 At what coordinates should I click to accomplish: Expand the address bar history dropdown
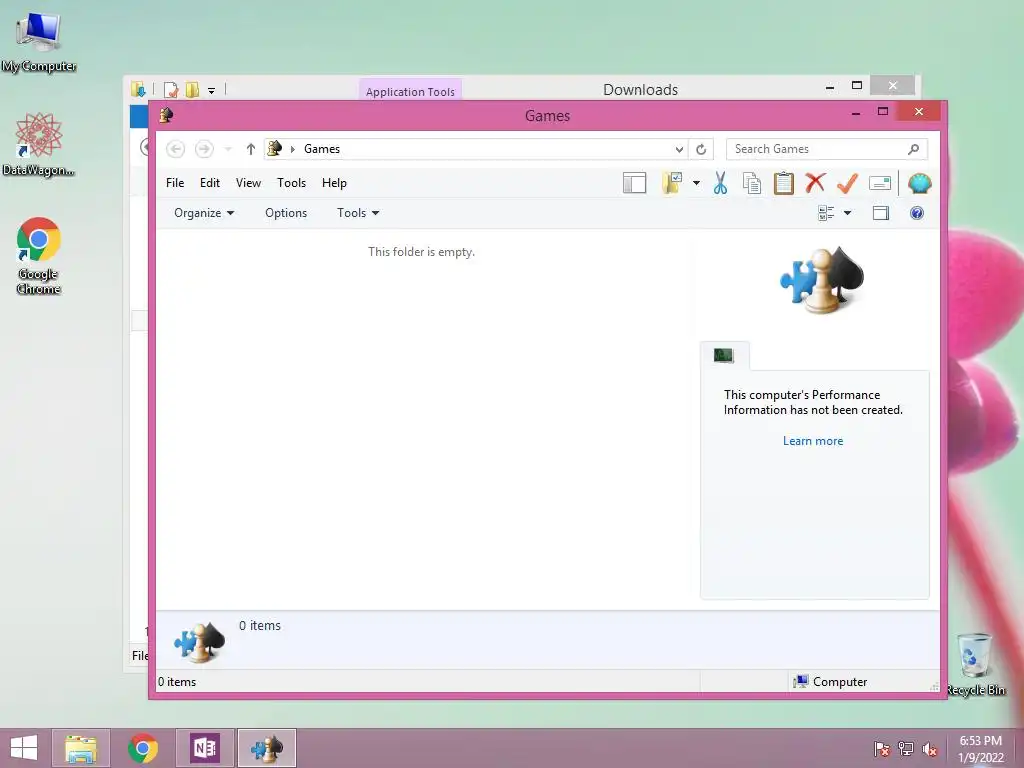679,149
